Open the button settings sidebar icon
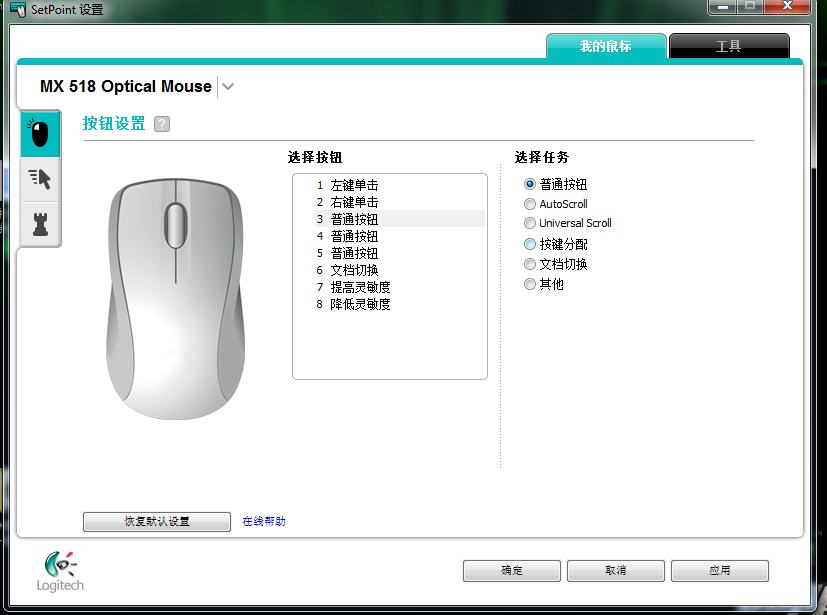The height and width of the screenshot is (615, 827). click(40, 134)
